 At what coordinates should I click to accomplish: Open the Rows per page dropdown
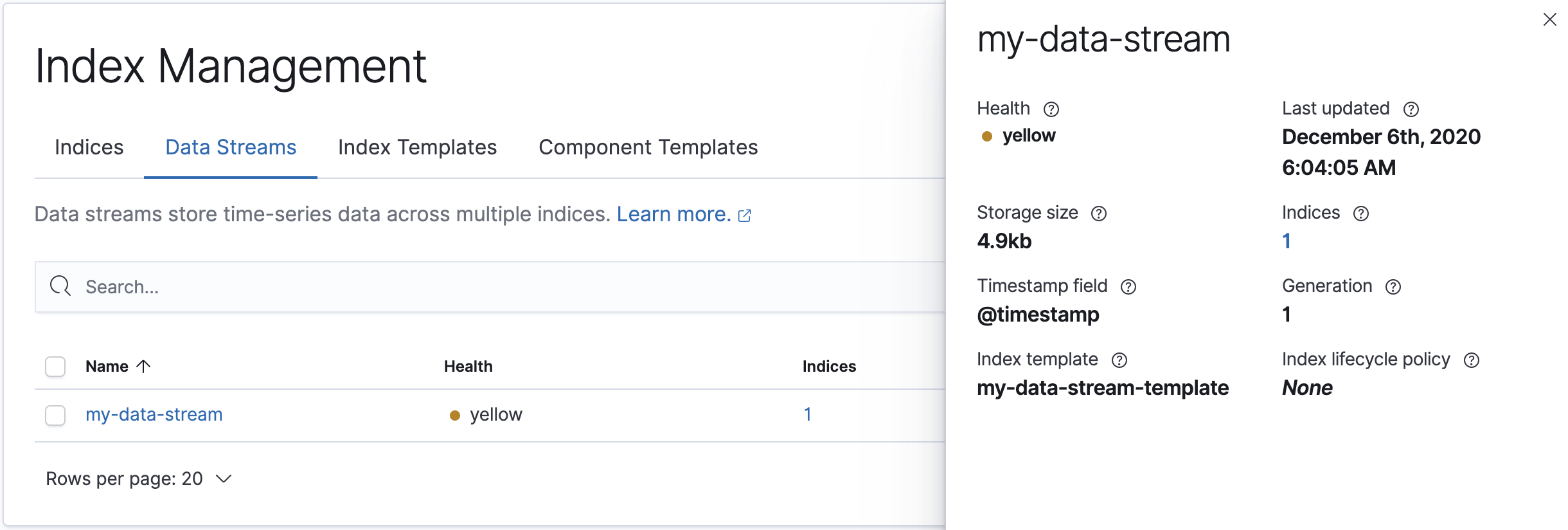pos(138,479)
